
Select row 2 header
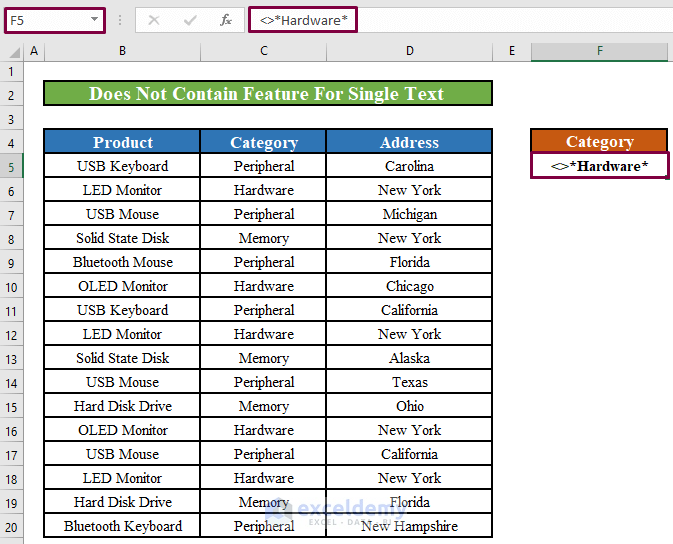11,95
